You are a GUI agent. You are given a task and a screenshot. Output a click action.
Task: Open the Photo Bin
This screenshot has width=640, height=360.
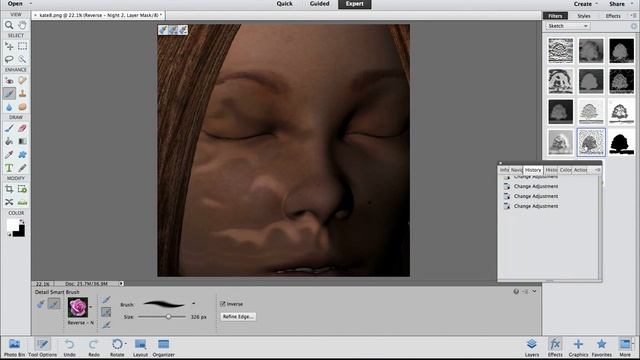[x=14, y=348]
